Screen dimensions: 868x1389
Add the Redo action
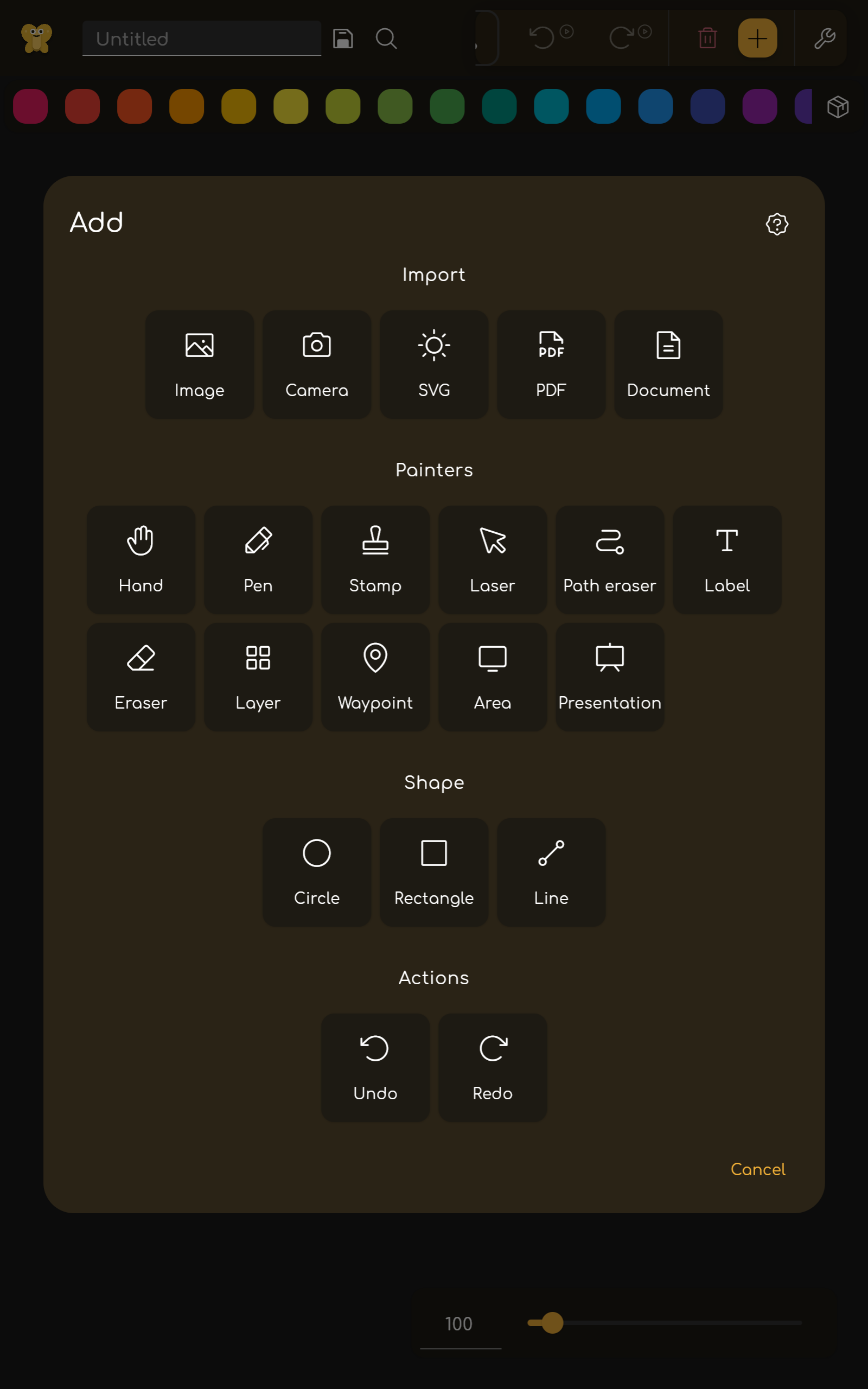tap(492, 1067)
